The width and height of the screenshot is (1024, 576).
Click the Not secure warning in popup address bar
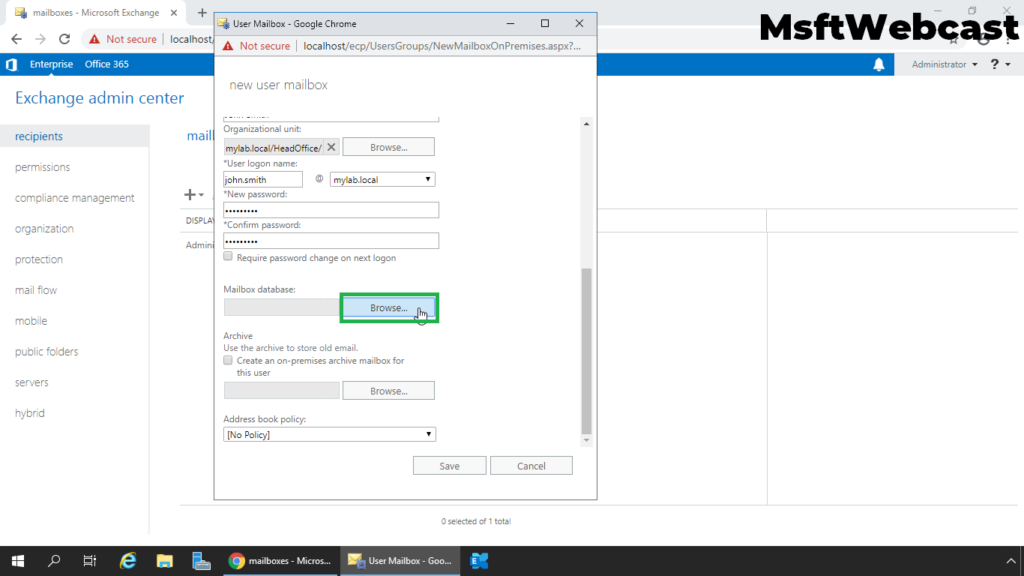[256, 46]
